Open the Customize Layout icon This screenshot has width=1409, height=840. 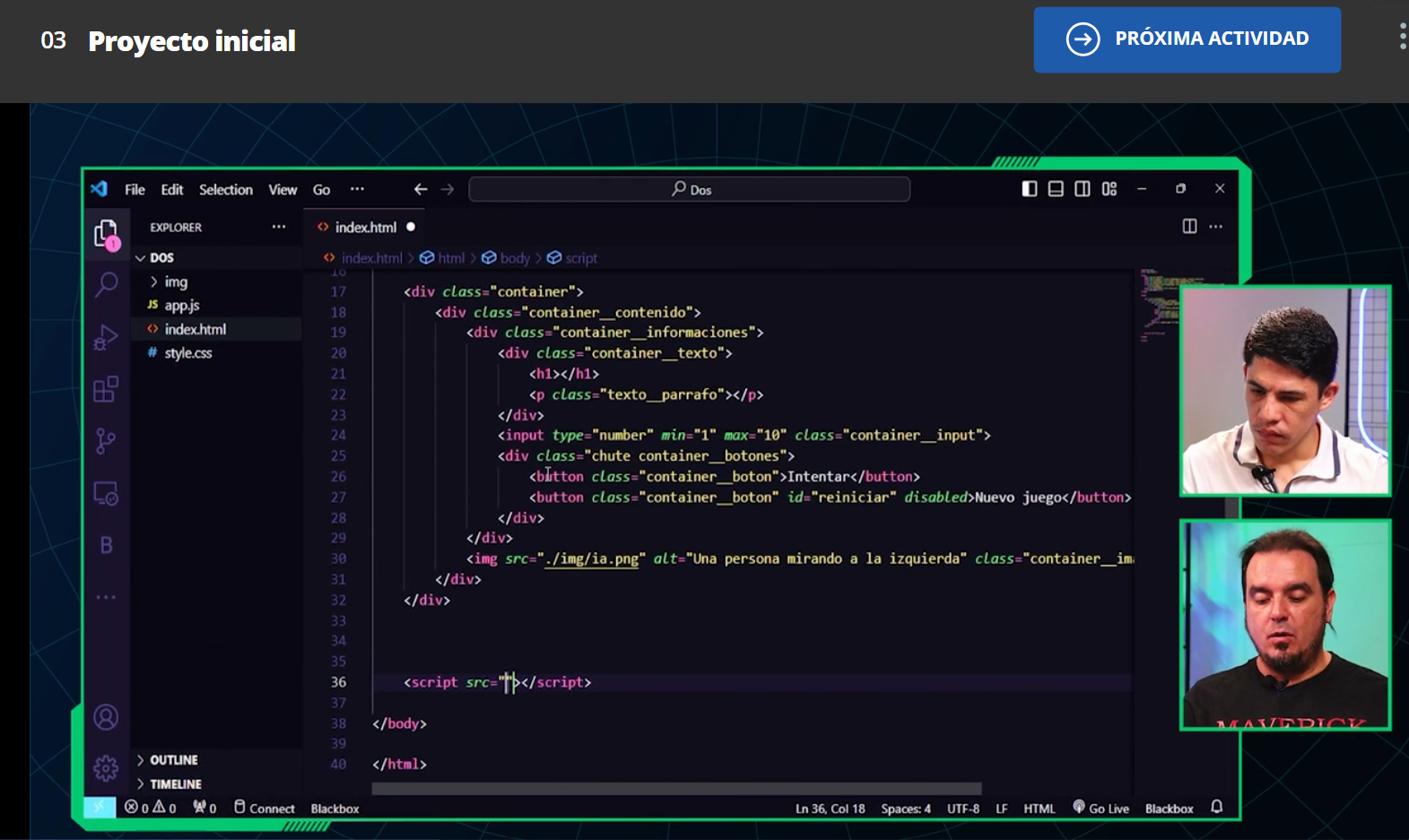(1109, 188)
